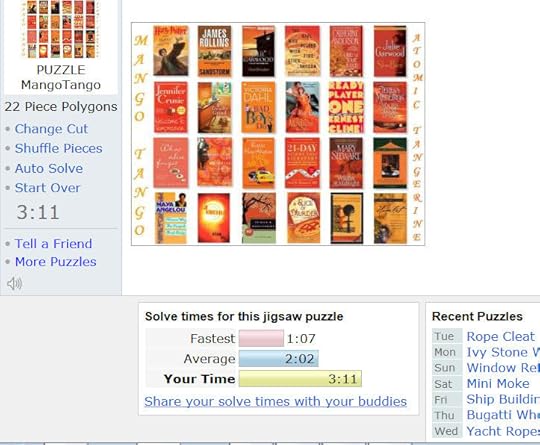Select the Harry Potter book cover
Screen dimensions: 540x445
(x=171, y=51)
